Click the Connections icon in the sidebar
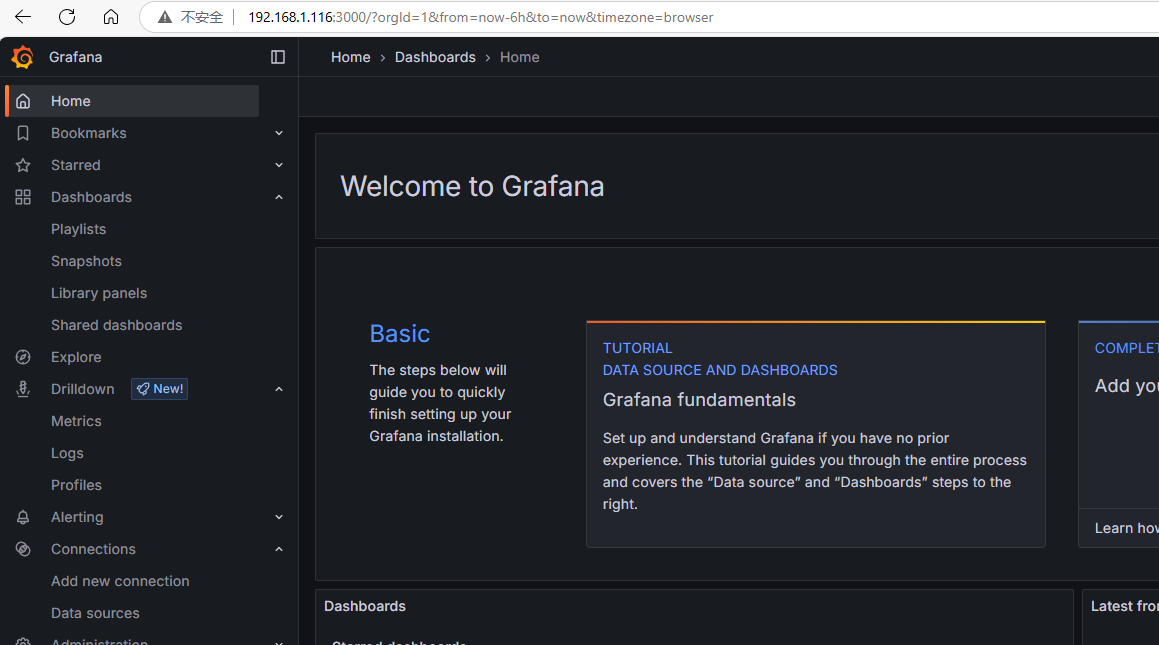The width and height of the screenshot is (1159, 645). point(23,549)
